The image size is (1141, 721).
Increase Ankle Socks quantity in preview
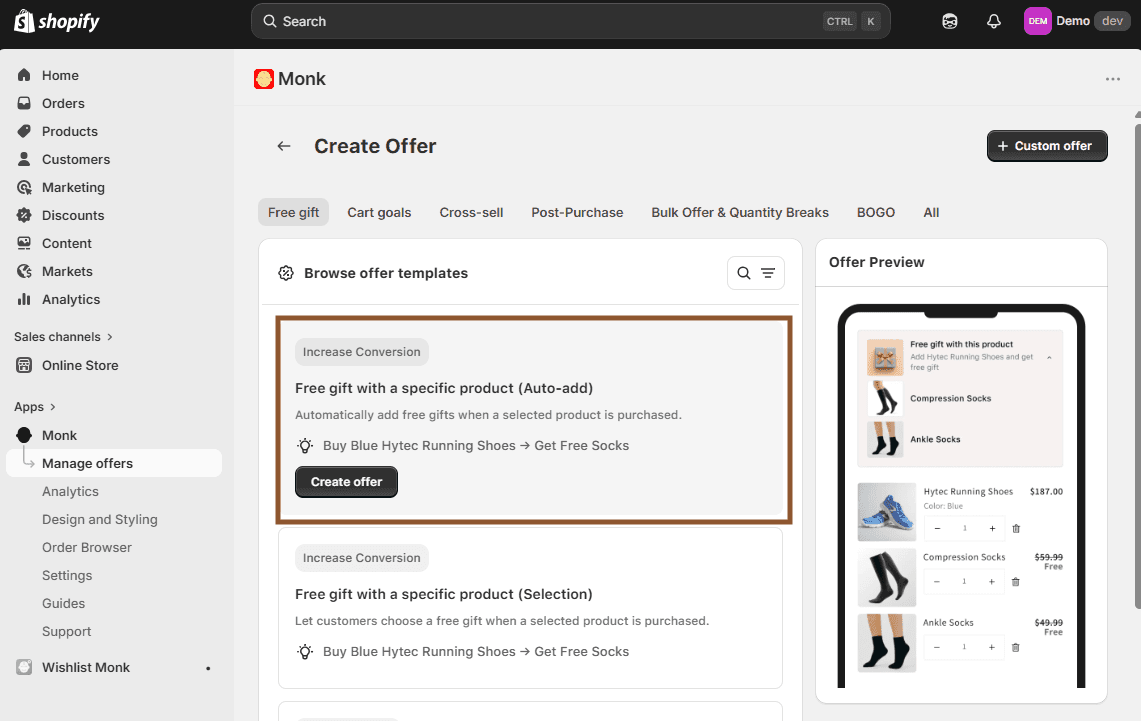991,647
